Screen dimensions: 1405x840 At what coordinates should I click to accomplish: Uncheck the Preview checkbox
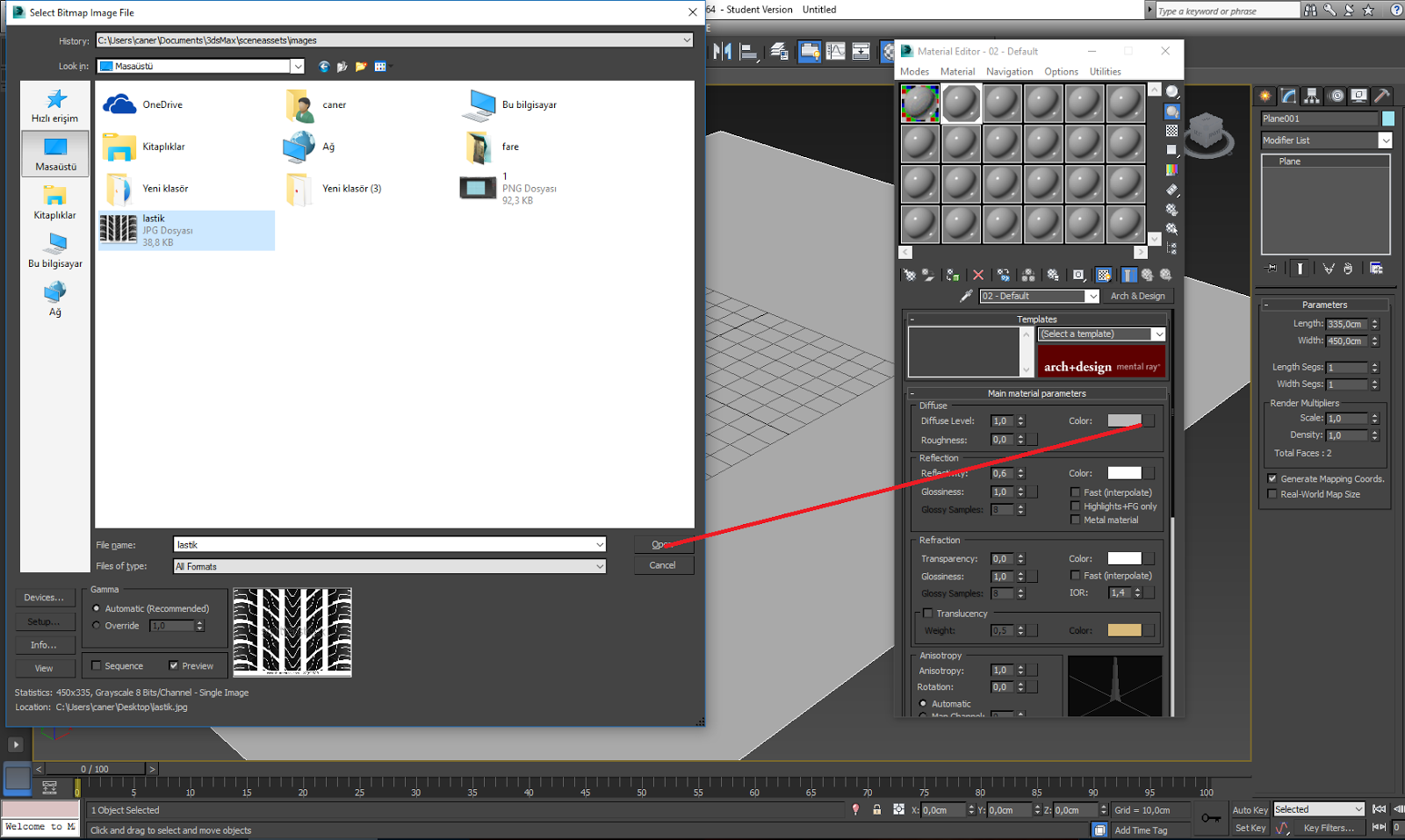(x=173, y=665)
